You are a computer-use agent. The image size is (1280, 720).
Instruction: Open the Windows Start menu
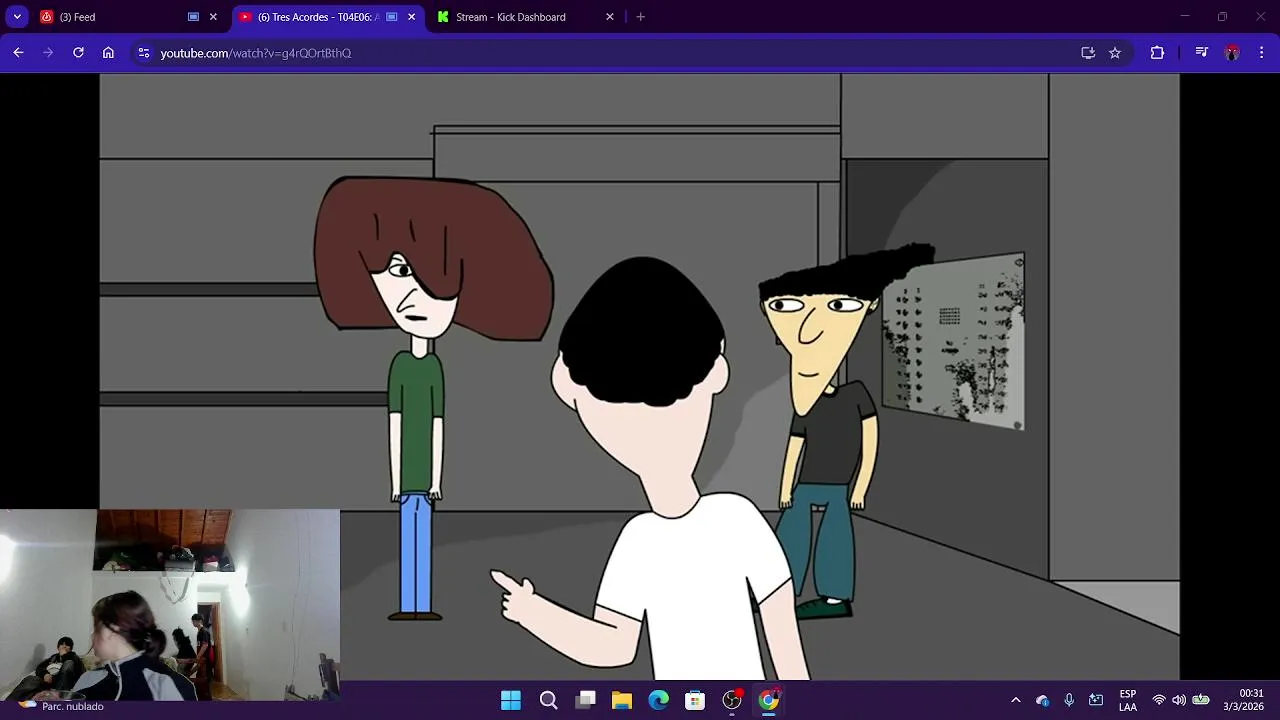pyautogui.click(x=511, y=700)
